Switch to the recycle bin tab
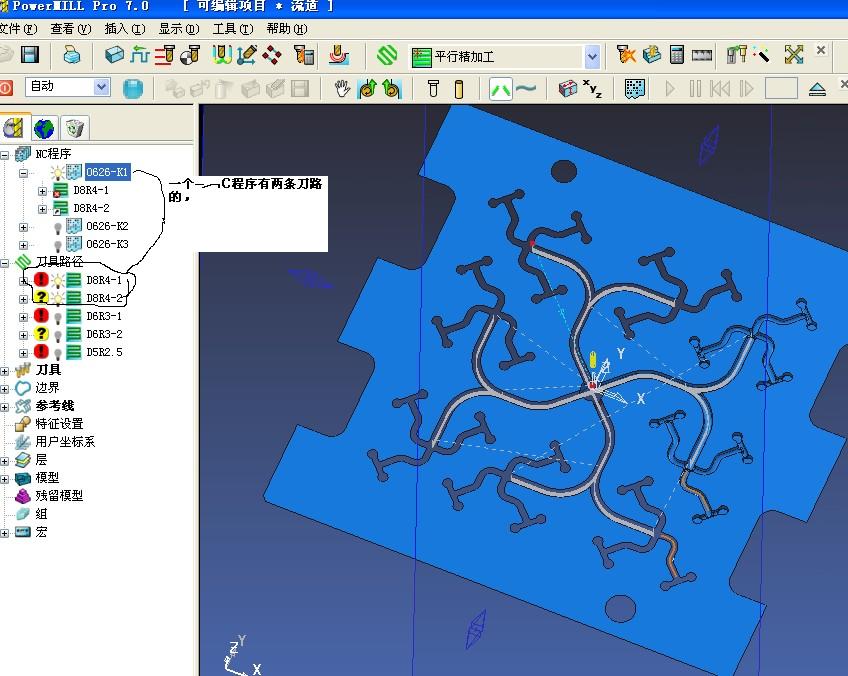This screenshot has width=848, height=676. click(x=75, y=129)
